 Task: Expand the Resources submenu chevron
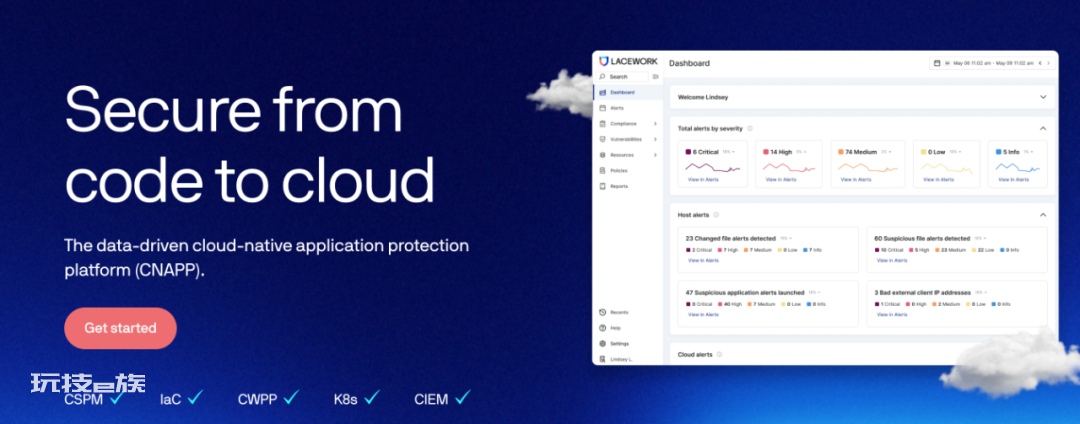tap(655, 155)
